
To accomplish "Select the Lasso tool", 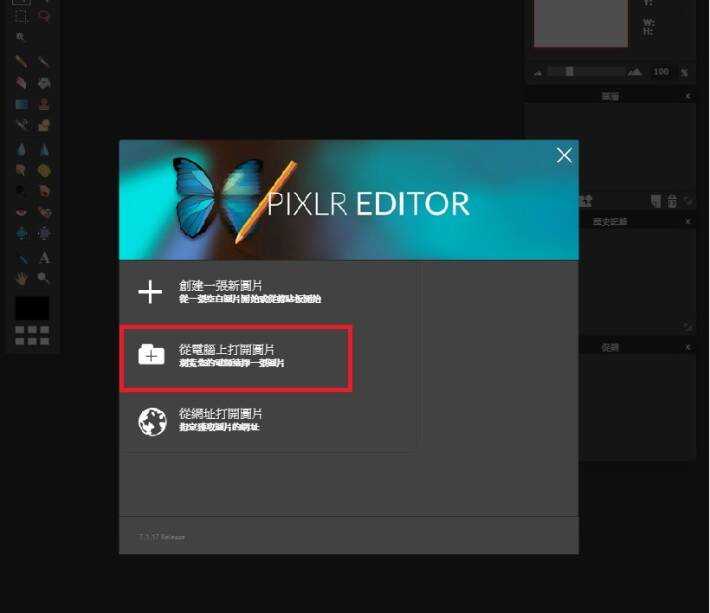I will pos(44,17).
